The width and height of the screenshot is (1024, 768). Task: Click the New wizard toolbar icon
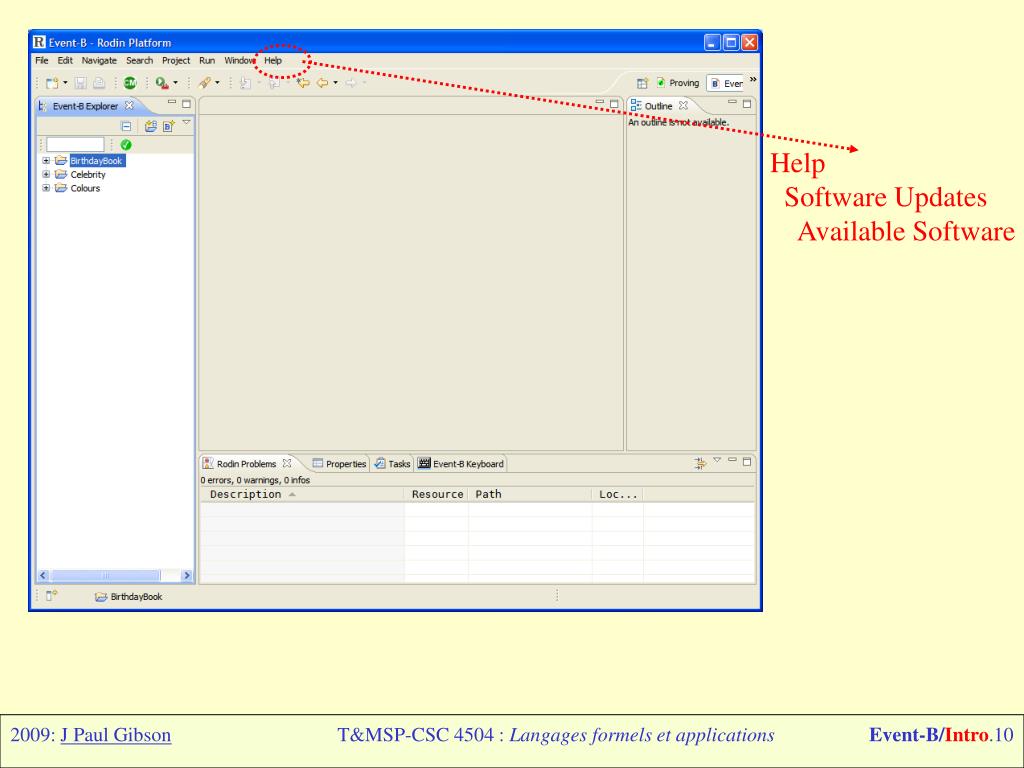pos(52,83)
